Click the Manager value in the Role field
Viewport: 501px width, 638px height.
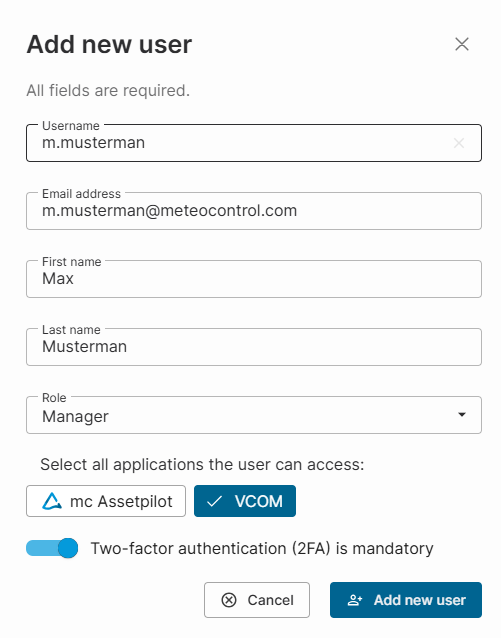75,416
